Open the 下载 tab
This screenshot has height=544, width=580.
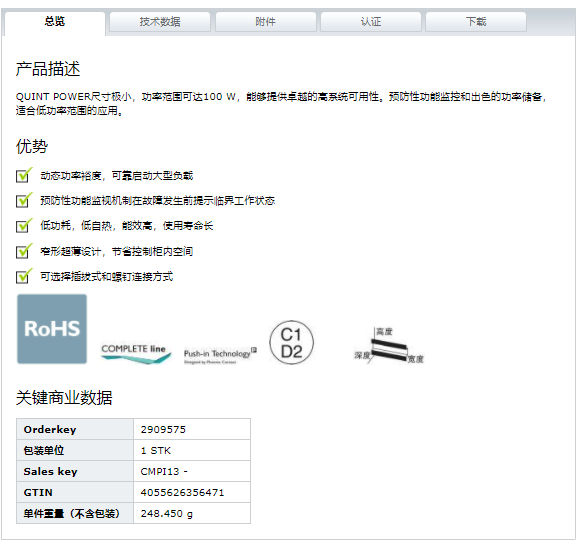pos(476,22)
